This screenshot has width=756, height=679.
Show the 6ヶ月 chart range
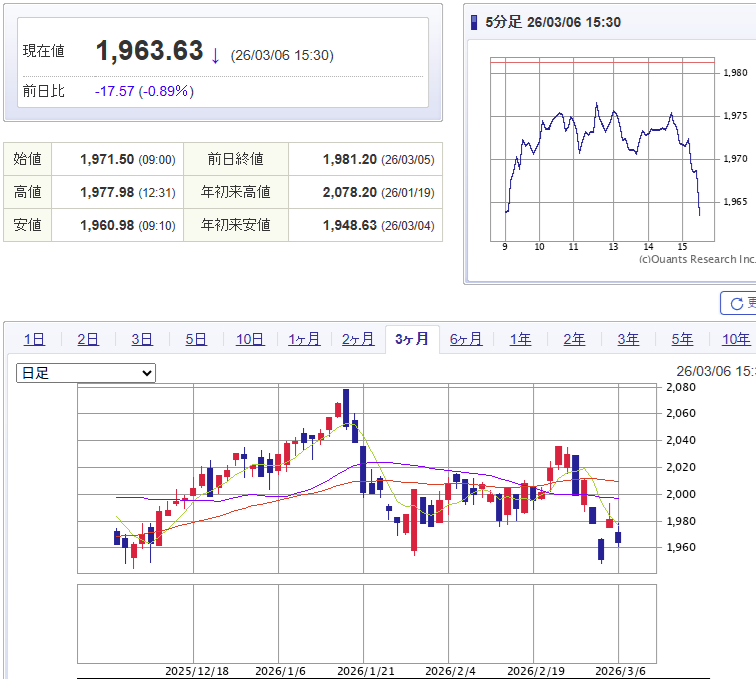click(x=466, y=339)
